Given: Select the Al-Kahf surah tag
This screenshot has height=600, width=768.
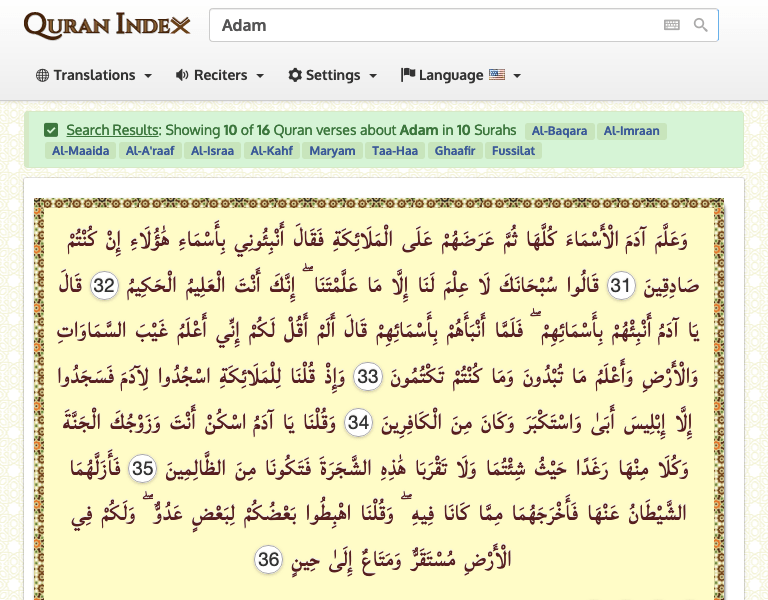Looking at the screenshot, I should tap(269, 151).
